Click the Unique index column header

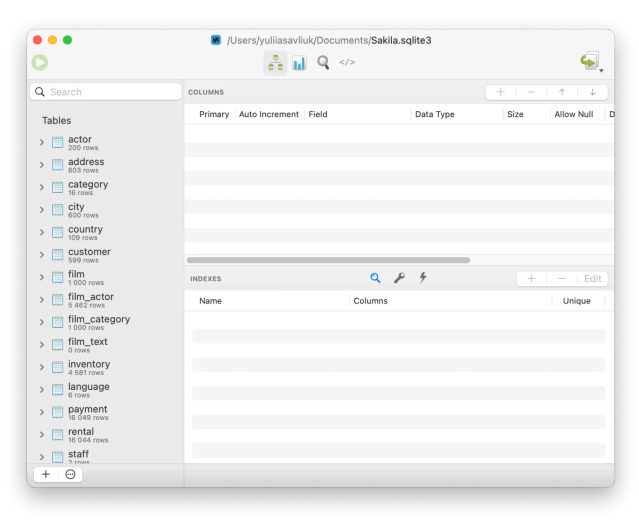(577, 301)
